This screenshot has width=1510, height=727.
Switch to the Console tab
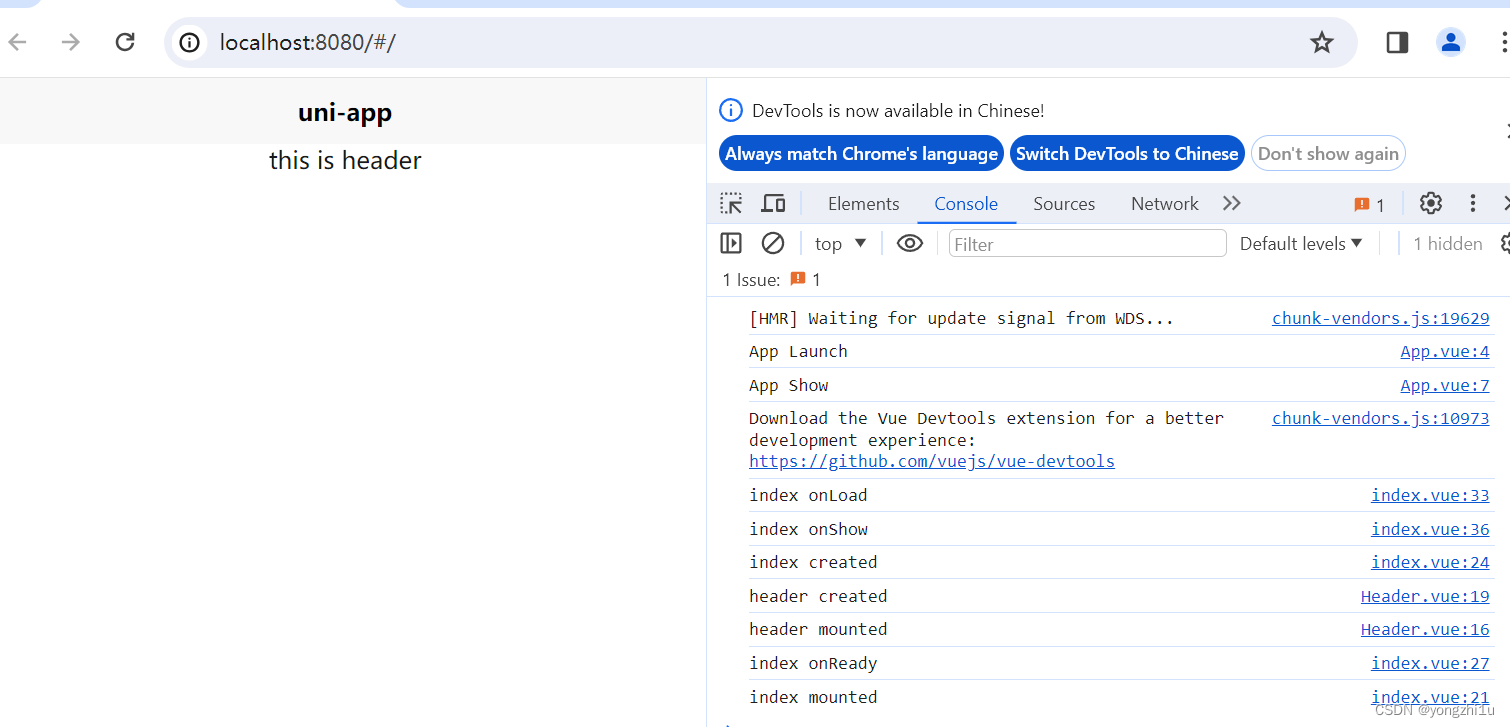(x=966, y=204)
